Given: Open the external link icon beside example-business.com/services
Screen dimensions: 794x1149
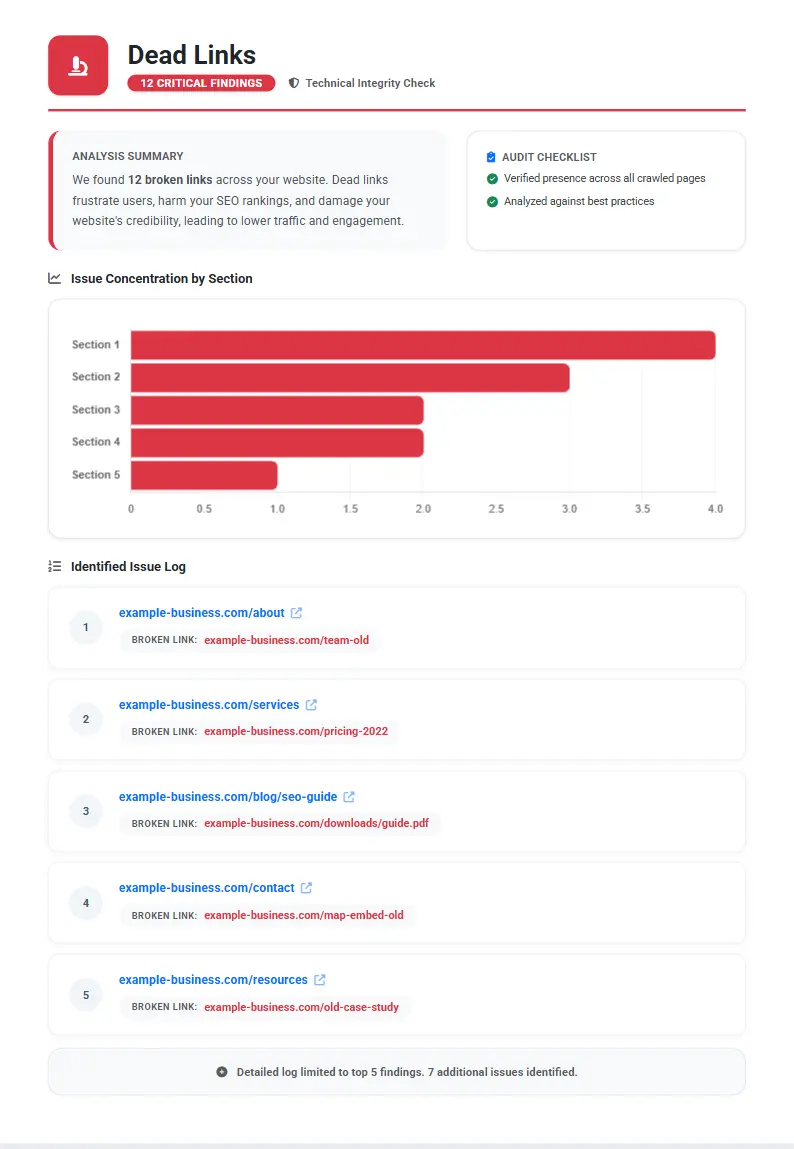Looking at the screenshot, I should [x=310, y=704].
